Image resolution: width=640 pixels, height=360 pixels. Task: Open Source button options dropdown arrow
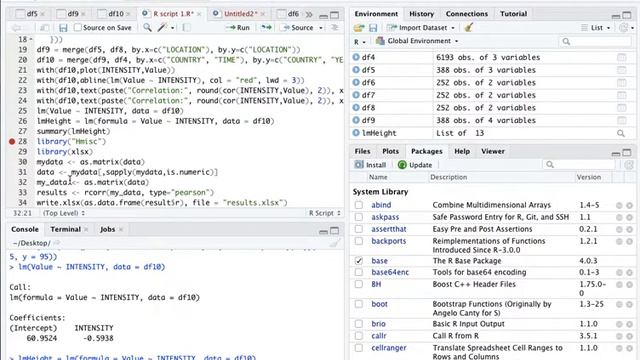321,28
